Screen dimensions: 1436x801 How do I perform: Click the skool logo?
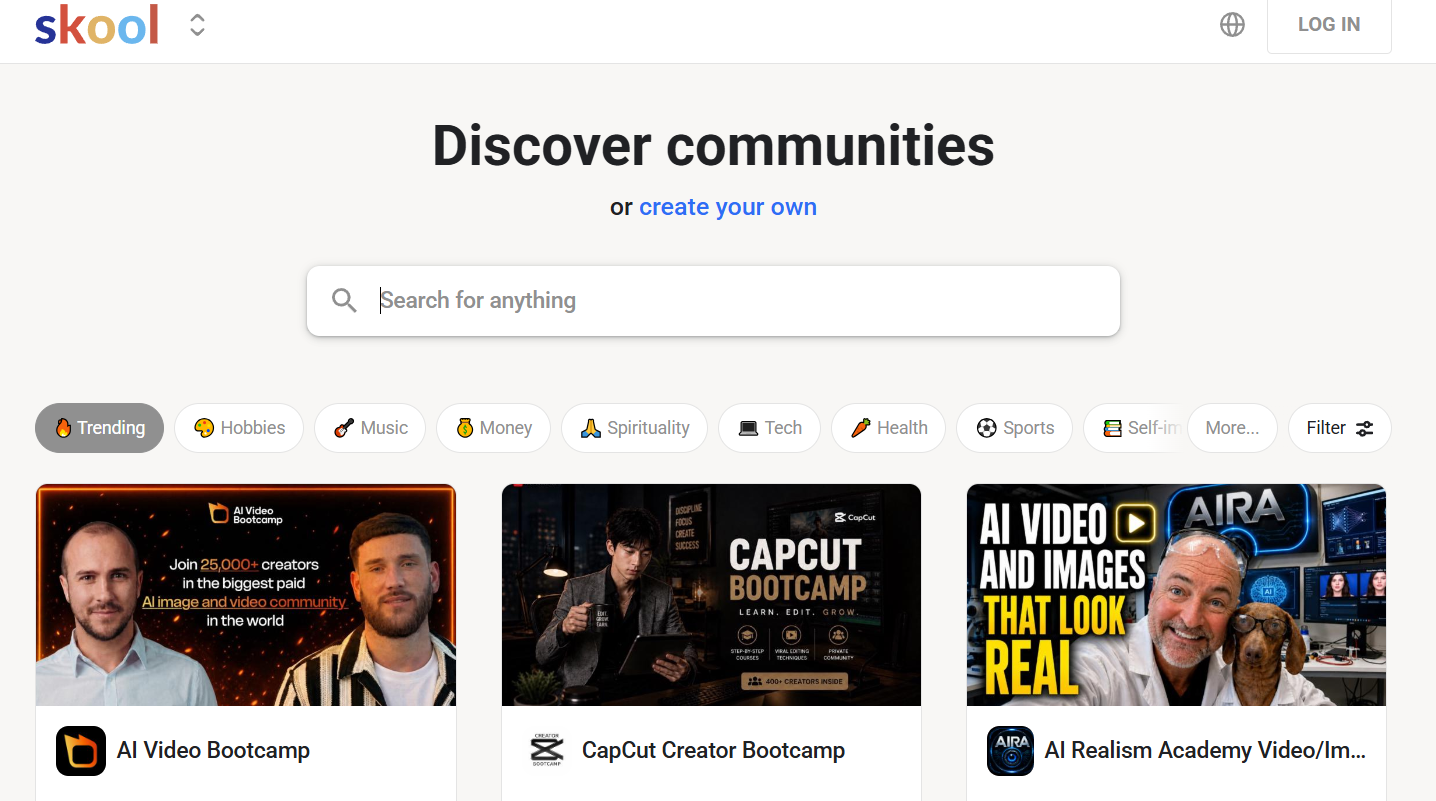97,25
